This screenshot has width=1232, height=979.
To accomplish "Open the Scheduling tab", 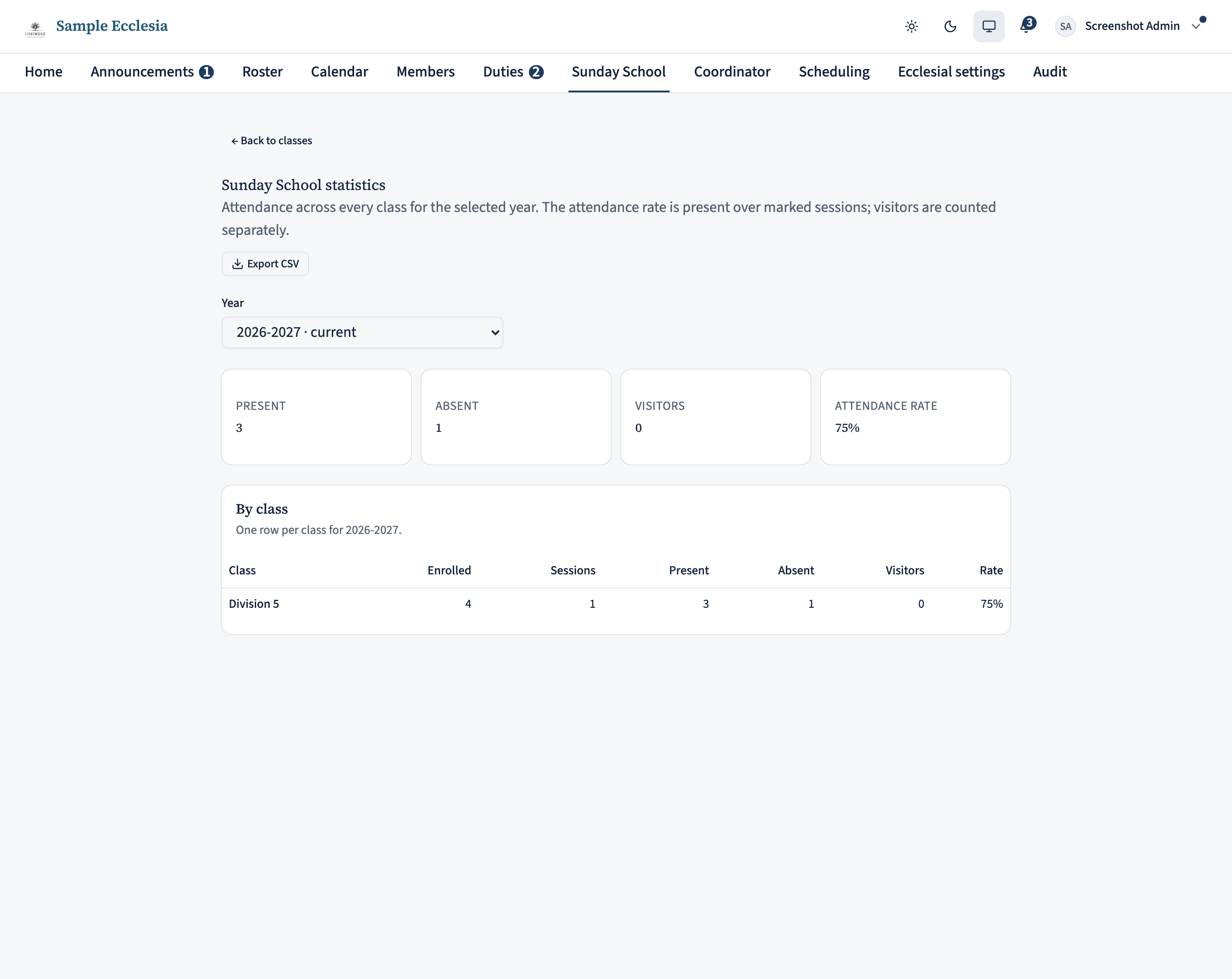I will click(834, 71).
